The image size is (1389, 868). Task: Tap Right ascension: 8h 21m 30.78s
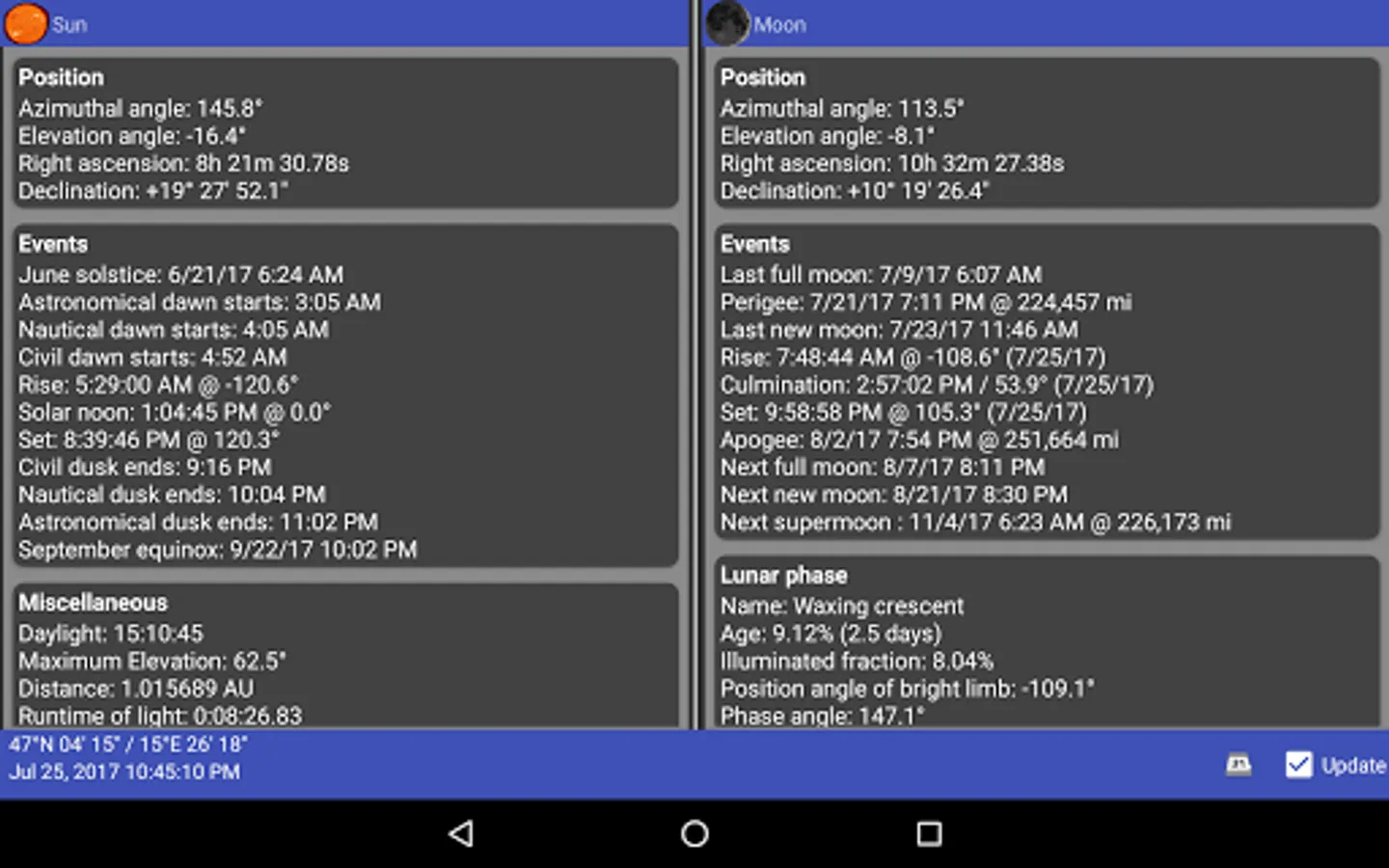click(183, 163)
